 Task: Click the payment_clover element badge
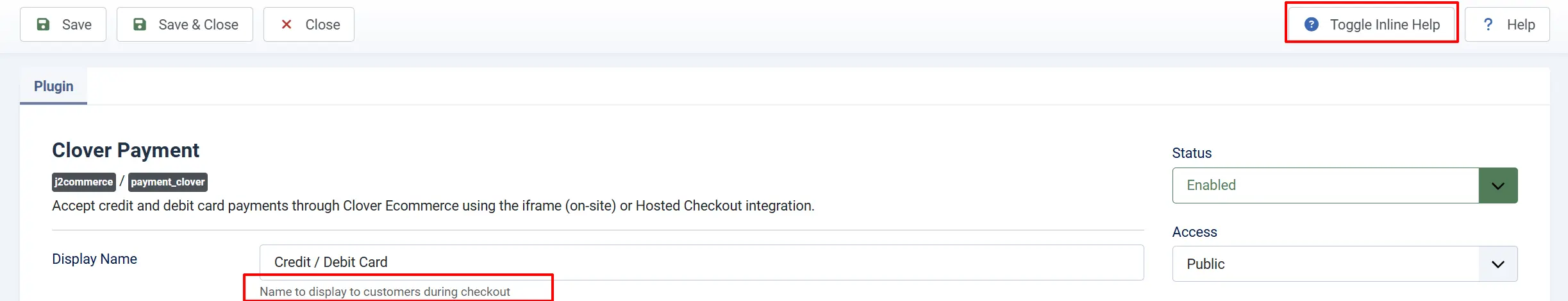(168, 182)
